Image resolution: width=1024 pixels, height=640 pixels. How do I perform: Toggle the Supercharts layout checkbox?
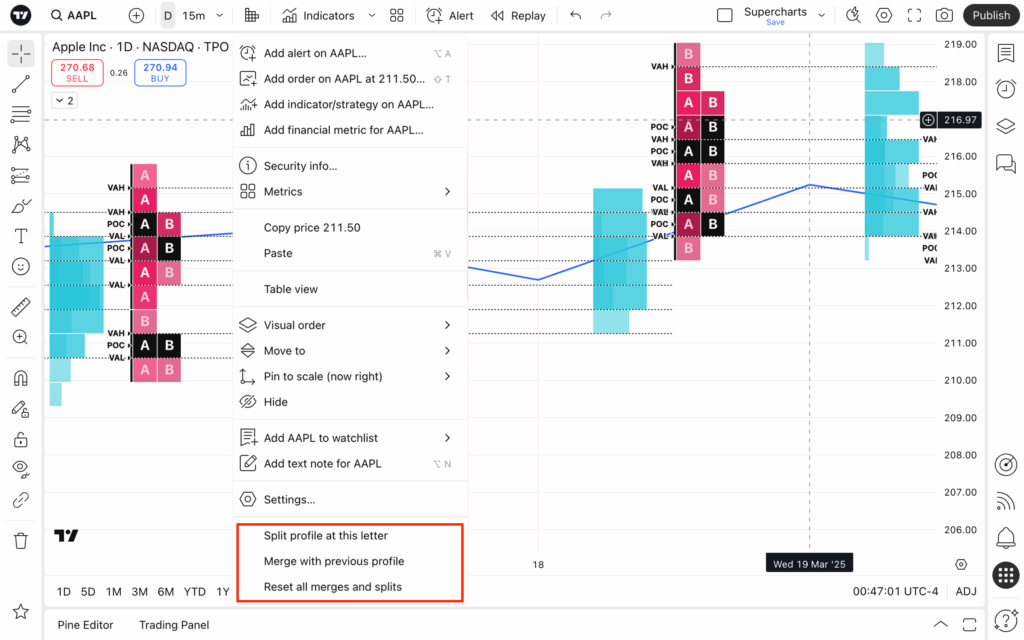click(725, 15)
